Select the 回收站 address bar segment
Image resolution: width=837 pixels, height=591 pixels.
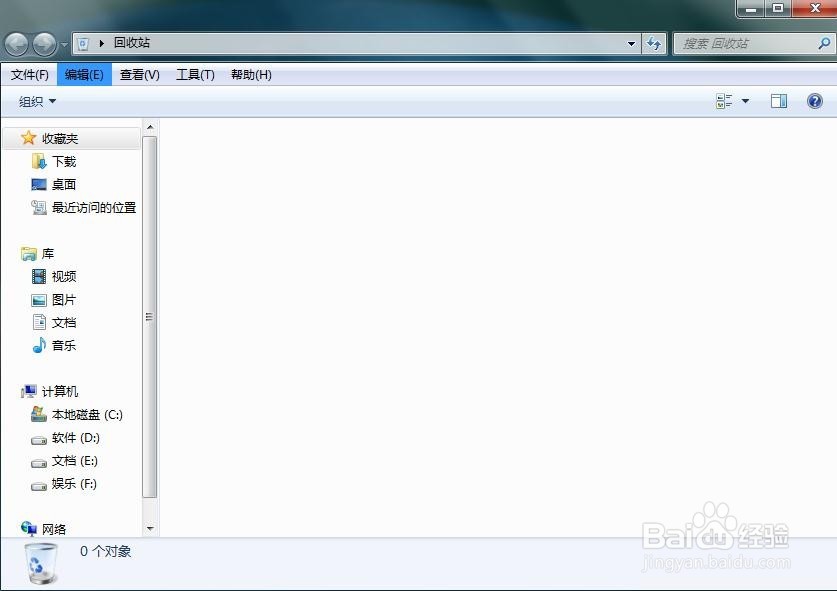(132, 43)
